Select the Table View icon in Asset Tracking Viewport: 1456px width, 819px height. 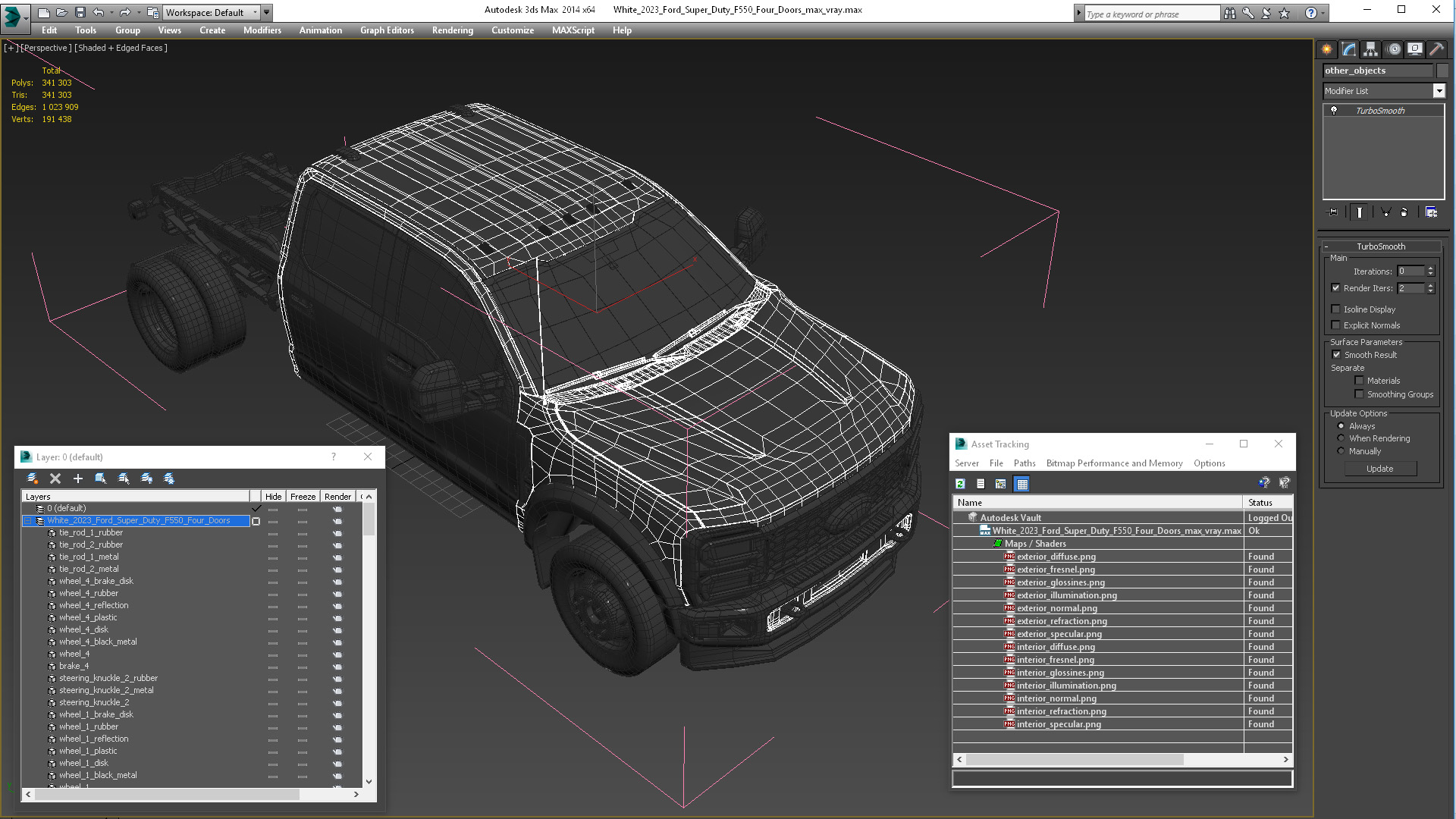1022,484
